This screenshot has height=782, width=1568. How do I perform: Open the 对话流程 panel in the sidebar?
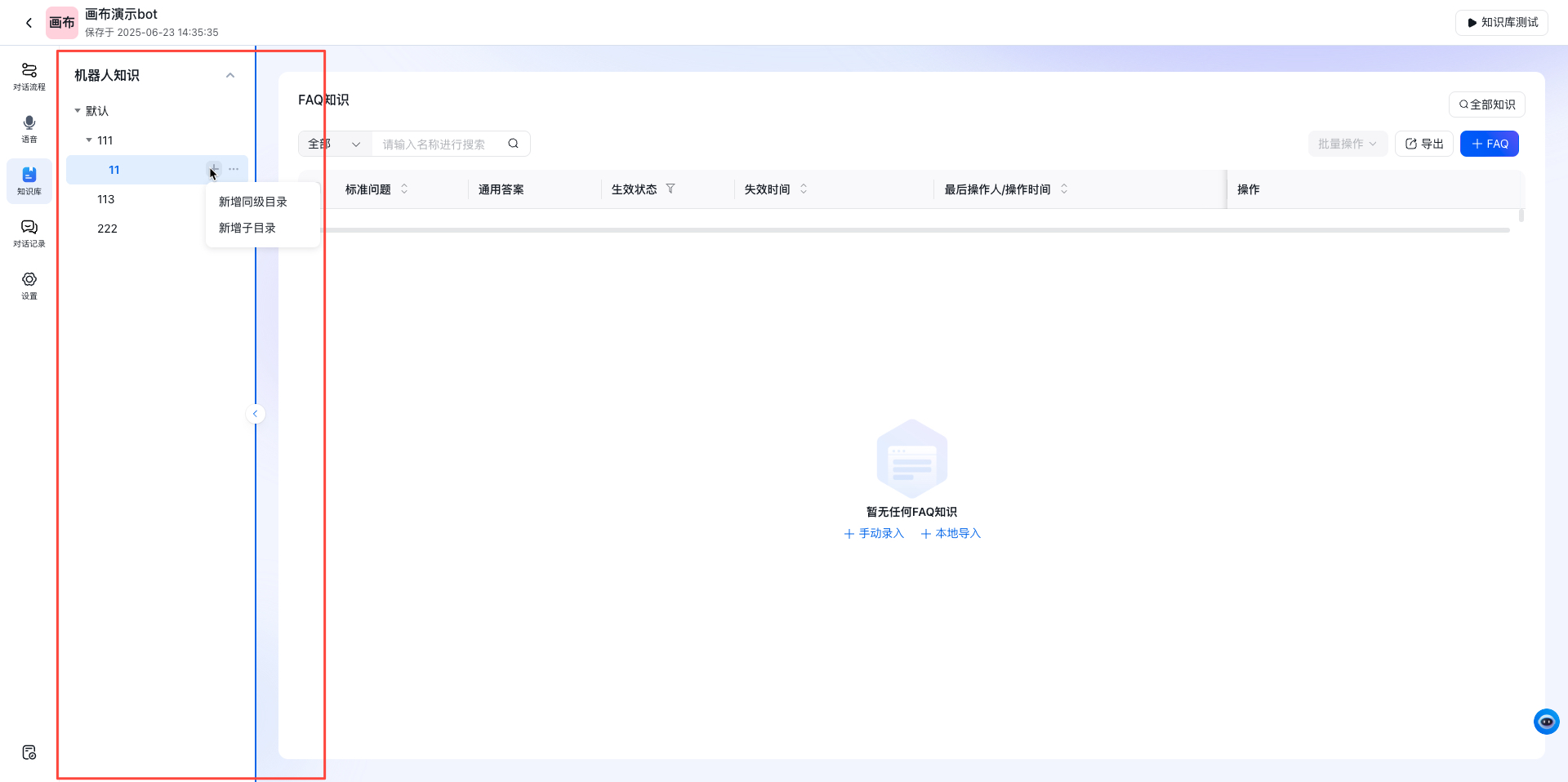pos(29,75)
